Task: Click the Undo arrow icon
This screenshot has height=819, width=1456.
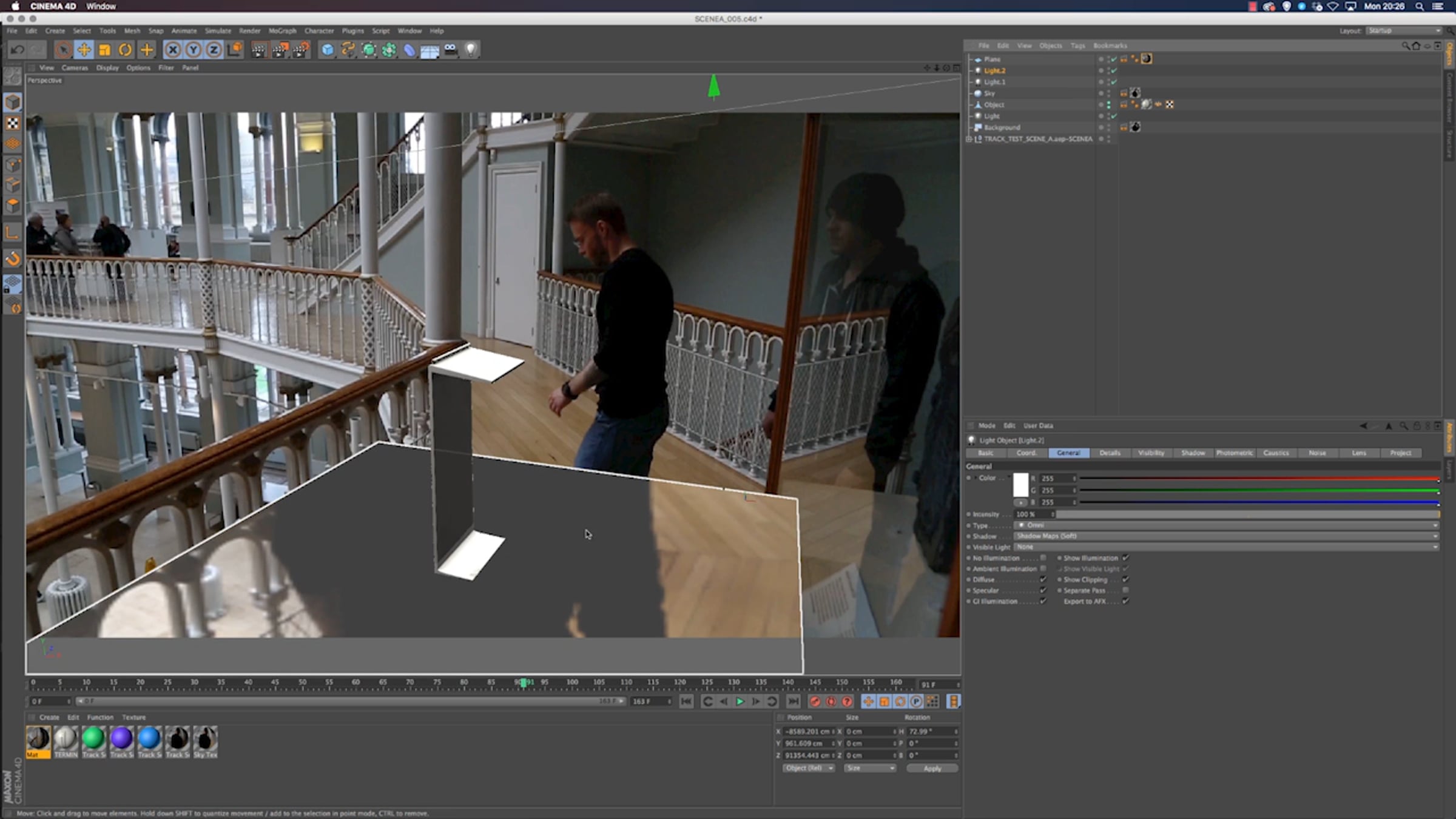Action: pos(17,50)
